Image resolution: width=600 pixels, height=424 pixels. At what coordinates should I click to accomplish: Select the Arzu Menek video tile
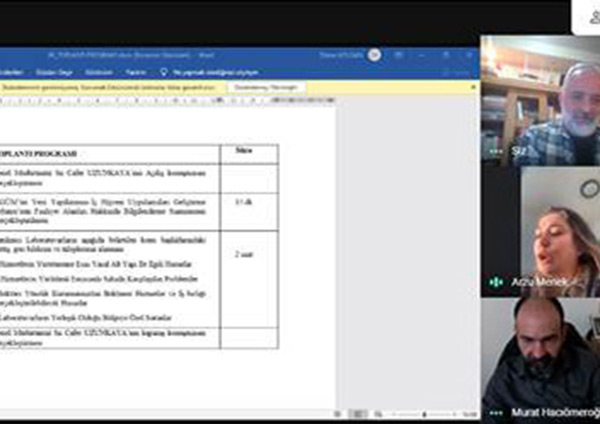click(540, 232)
